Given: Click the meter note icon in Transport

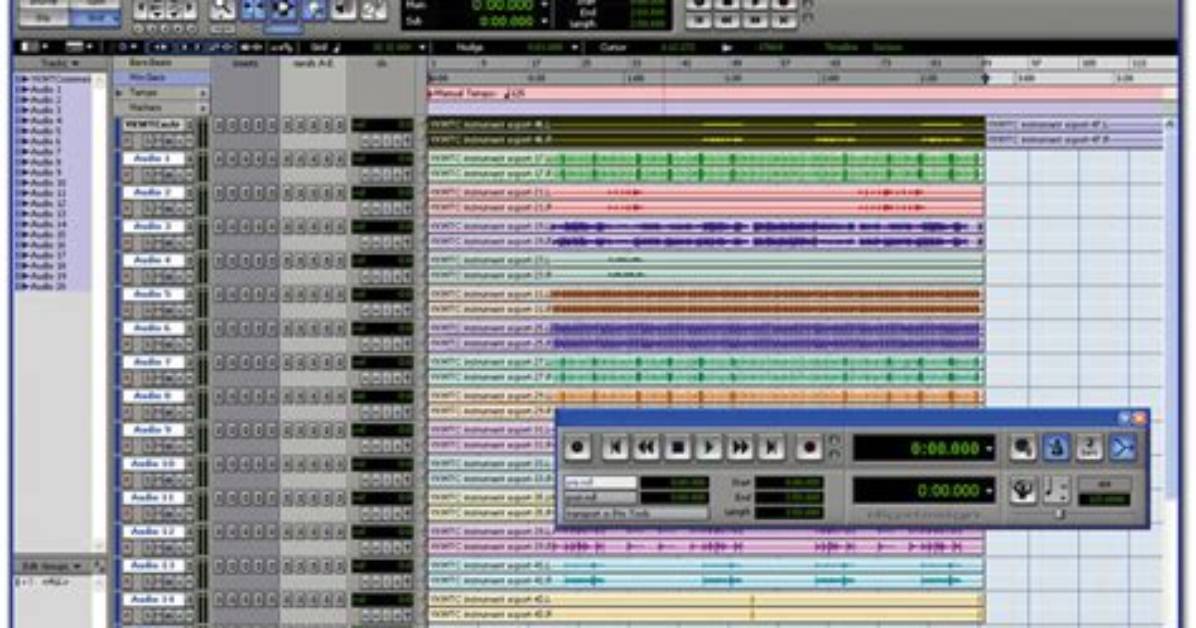Looking at the screenshot, I should [x=1056, y=490].
